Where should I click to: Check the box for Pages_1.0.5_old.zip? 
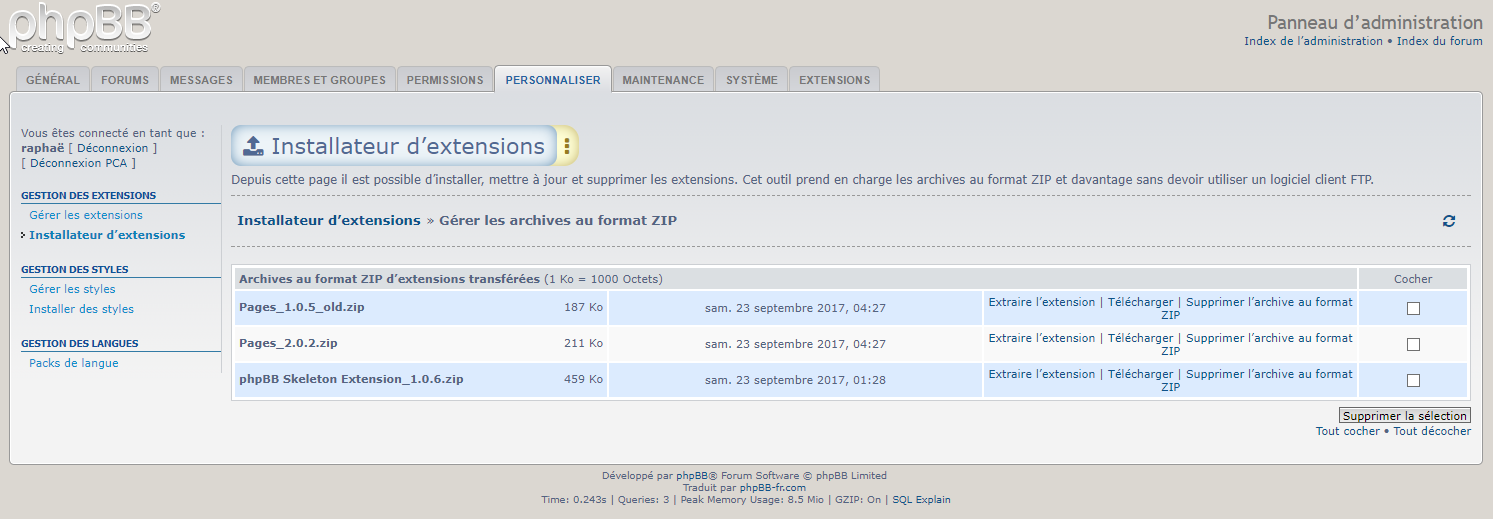coord(1413,309)
